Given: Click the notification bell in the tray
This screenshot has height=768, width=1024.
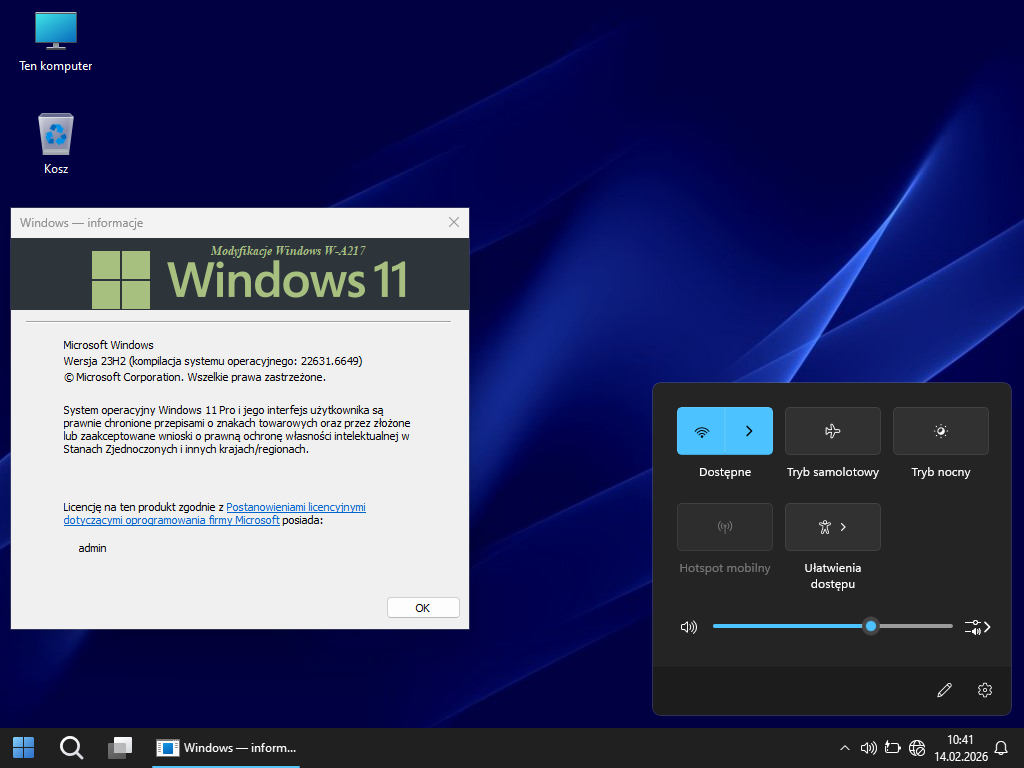Looking at the screenshot, I should [x=1001, y=747].
